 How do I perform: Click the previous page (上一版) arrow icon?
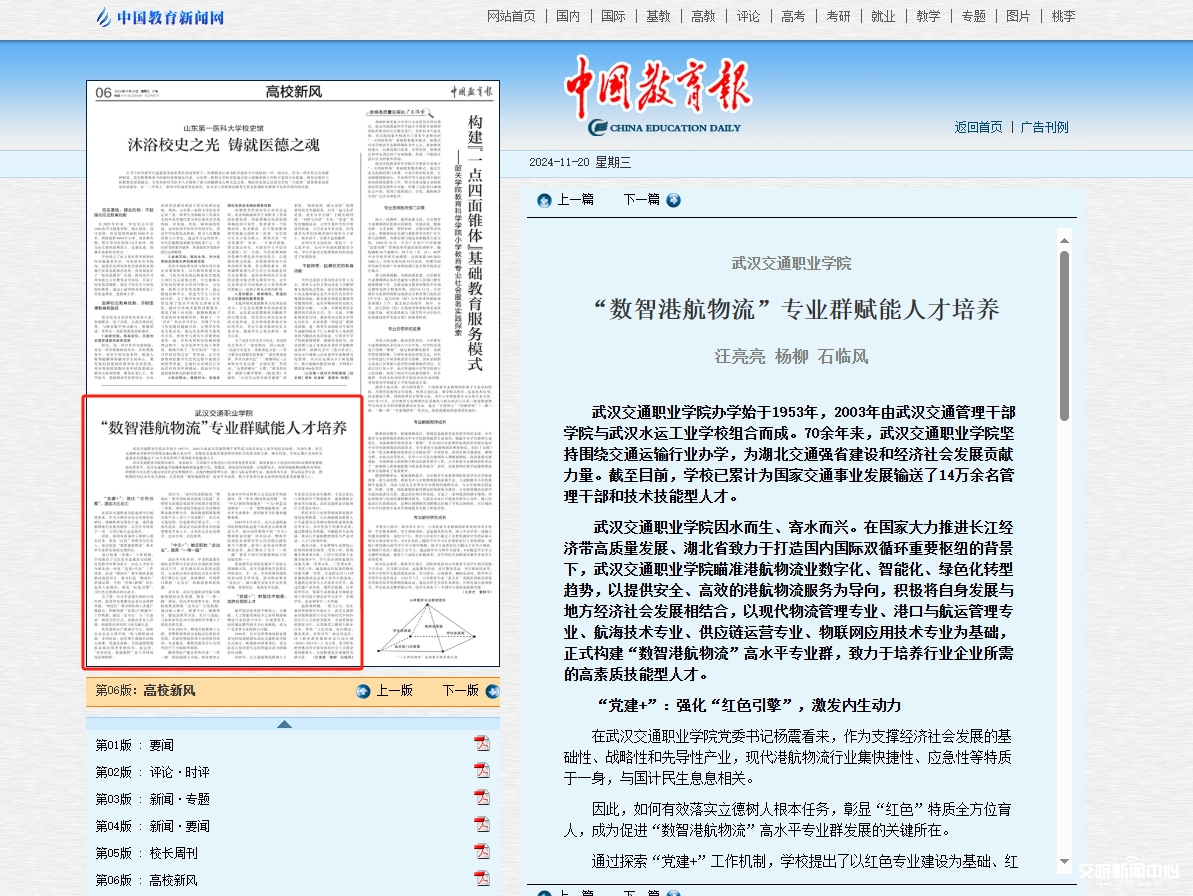363,691
